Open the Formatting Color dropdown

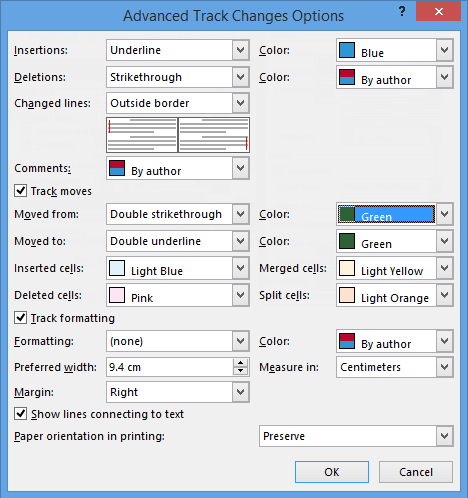[x=395, y=341]
